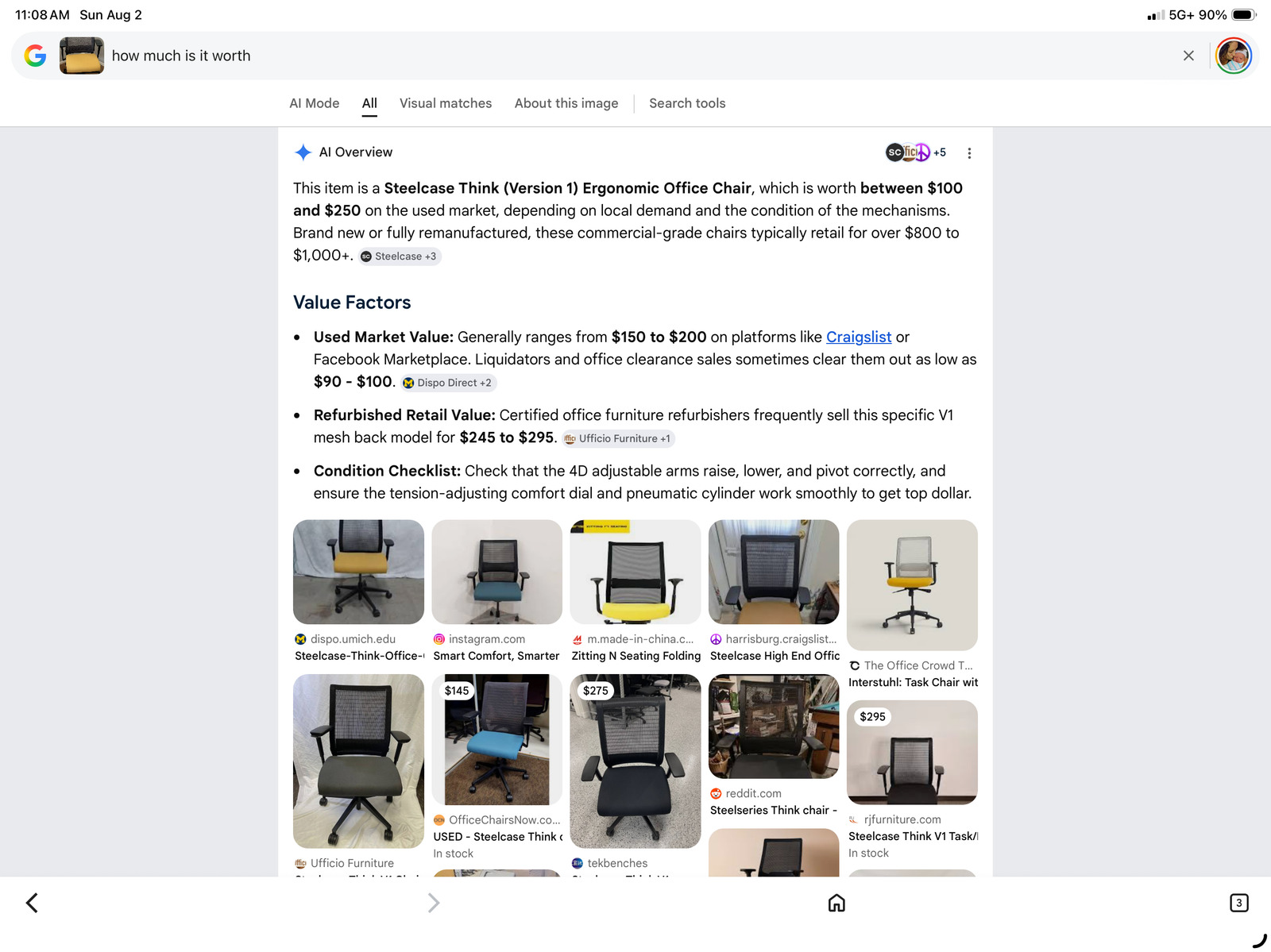Click the harrisburg craigslist peace icon
The width and height of the screenshot is (1271, 952).
(716, 639)
